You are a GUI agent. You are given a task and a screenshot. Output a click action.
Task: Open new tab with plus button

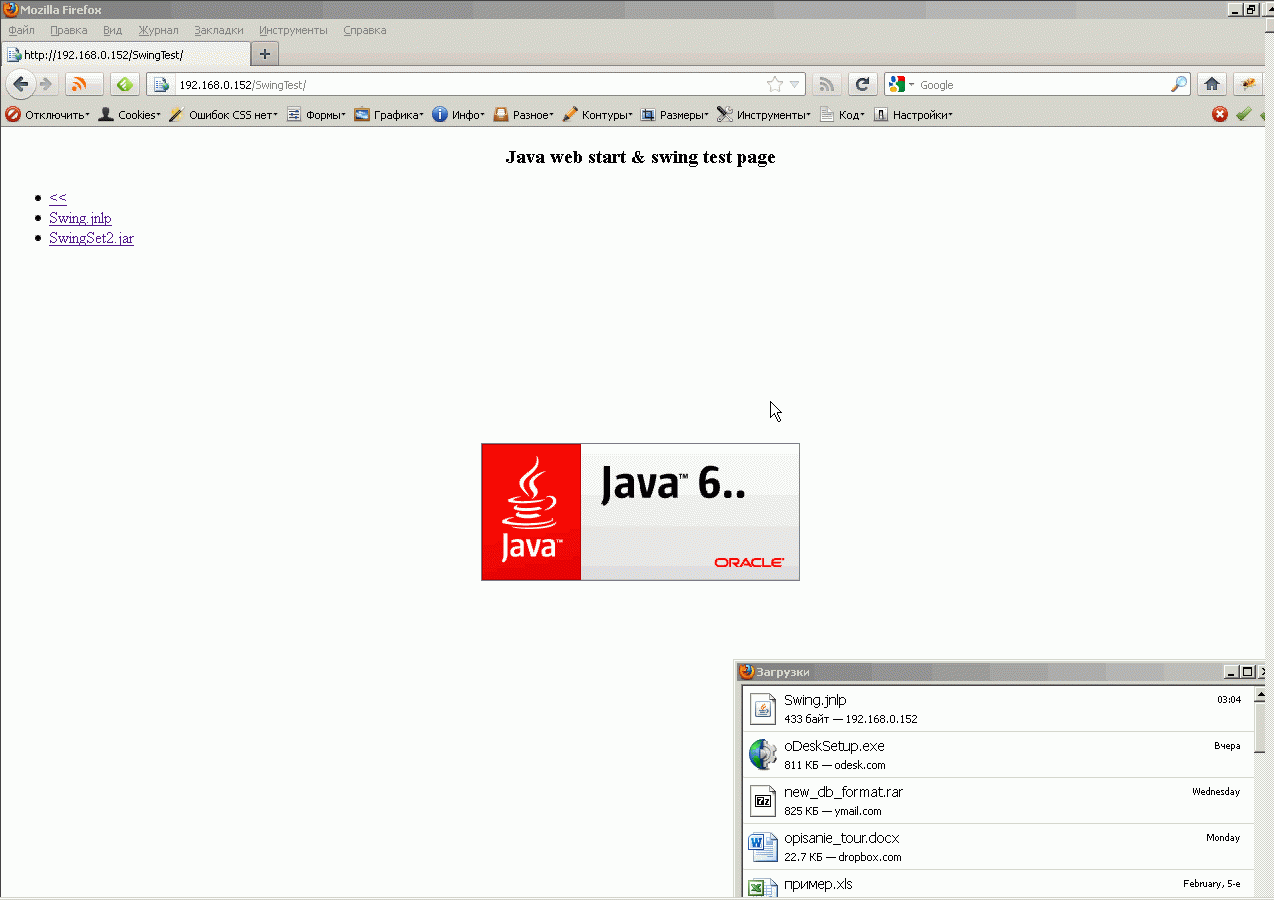pyautogui.click(x=265, y=54)
